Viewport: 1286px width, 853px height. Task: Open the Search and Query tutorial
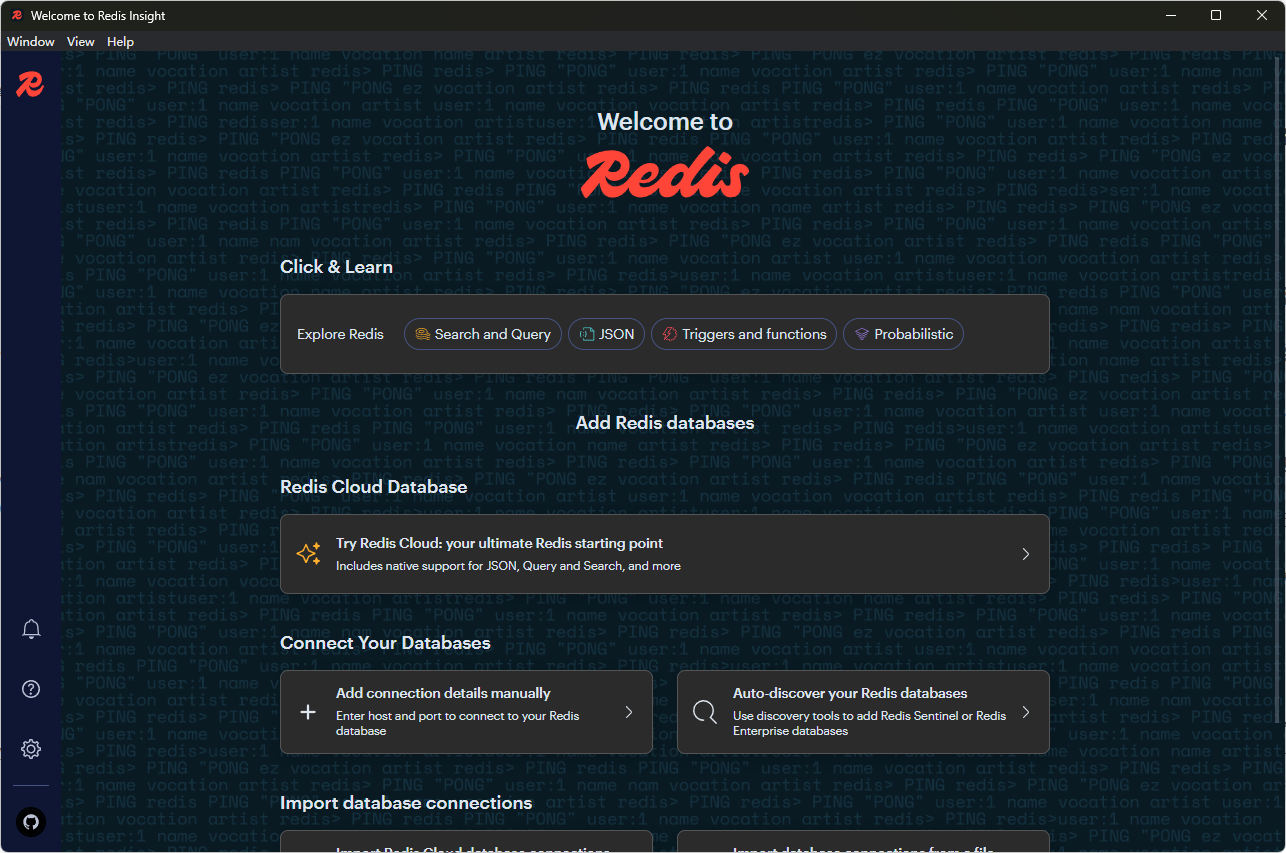coord(484,334)
